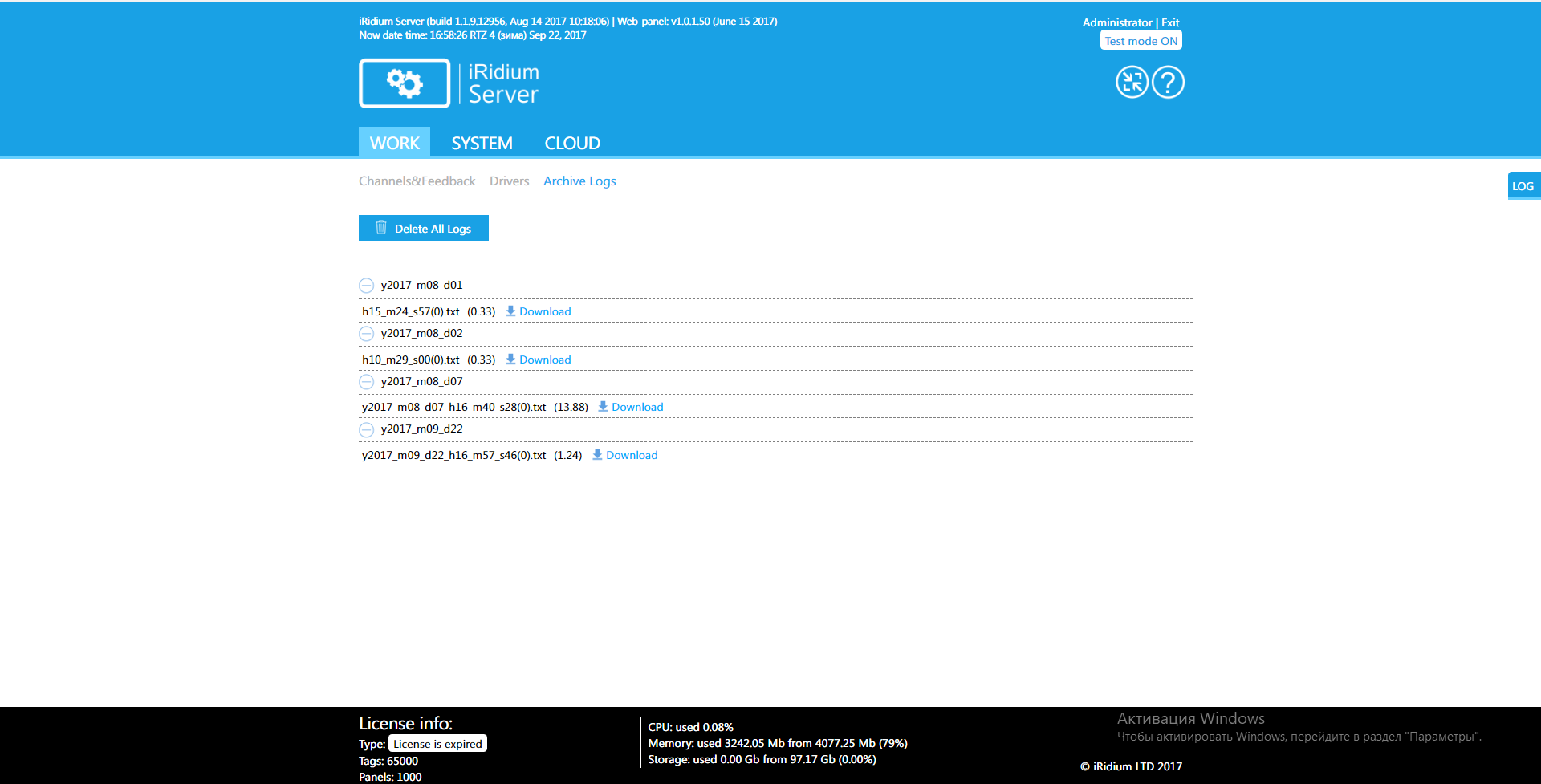This screenshot has width=1541, height=784.
Task: Download y2017_m08_d07_h16_m40_s28(0).txt log
Action: pyautogui.click(x=637, y=407)
